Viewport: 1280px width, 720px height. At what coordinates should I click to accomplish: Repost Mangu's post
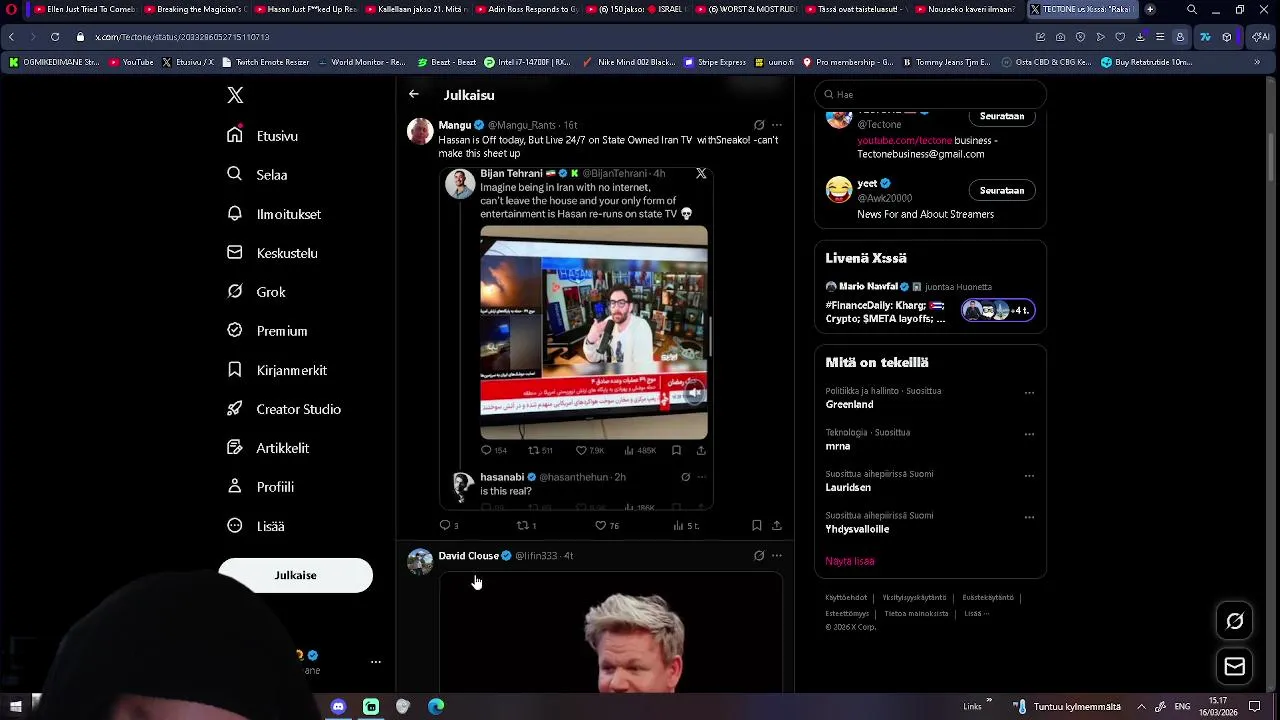tap(526, 525)
